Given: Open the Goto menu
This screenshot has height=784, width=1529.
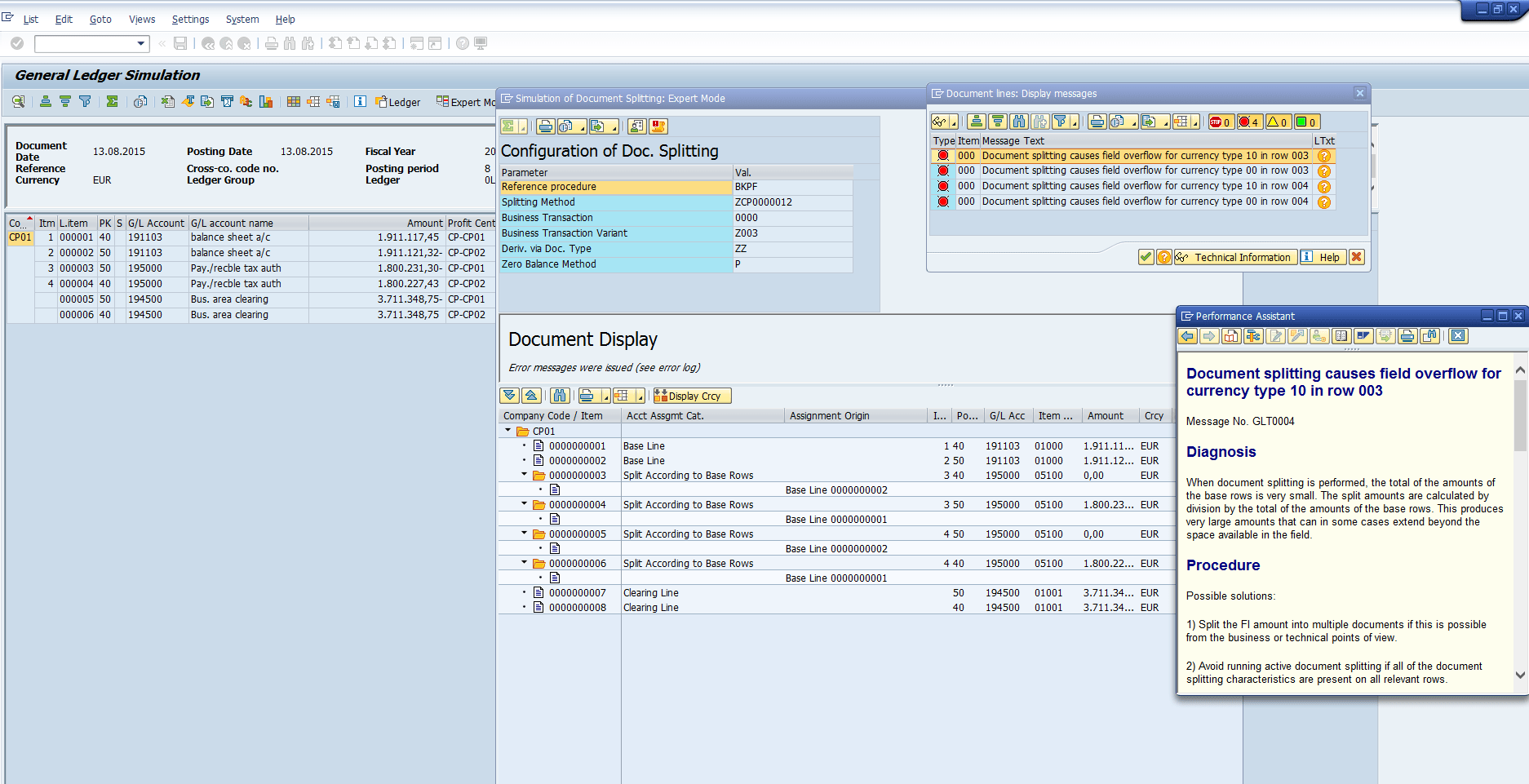Looking at the screenshot, I should pyautogui.click(x=100, y=19).
